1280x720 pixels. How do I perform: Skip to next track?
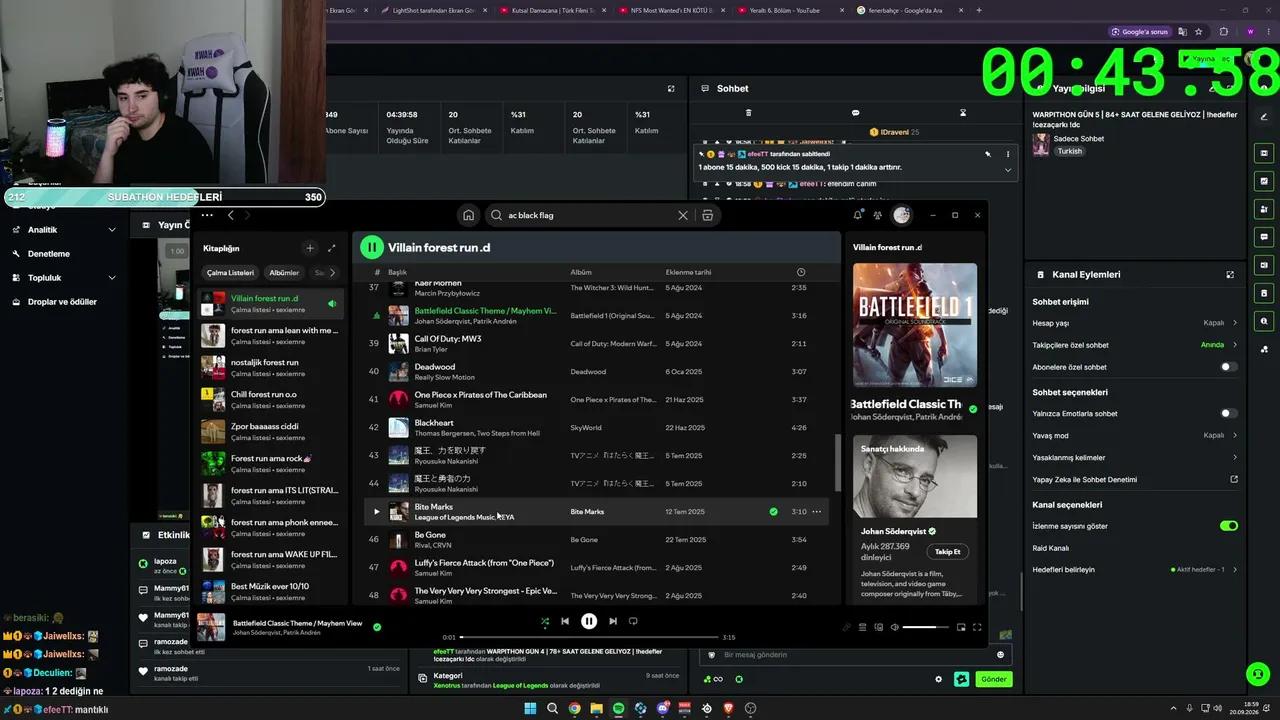point(613,621)
